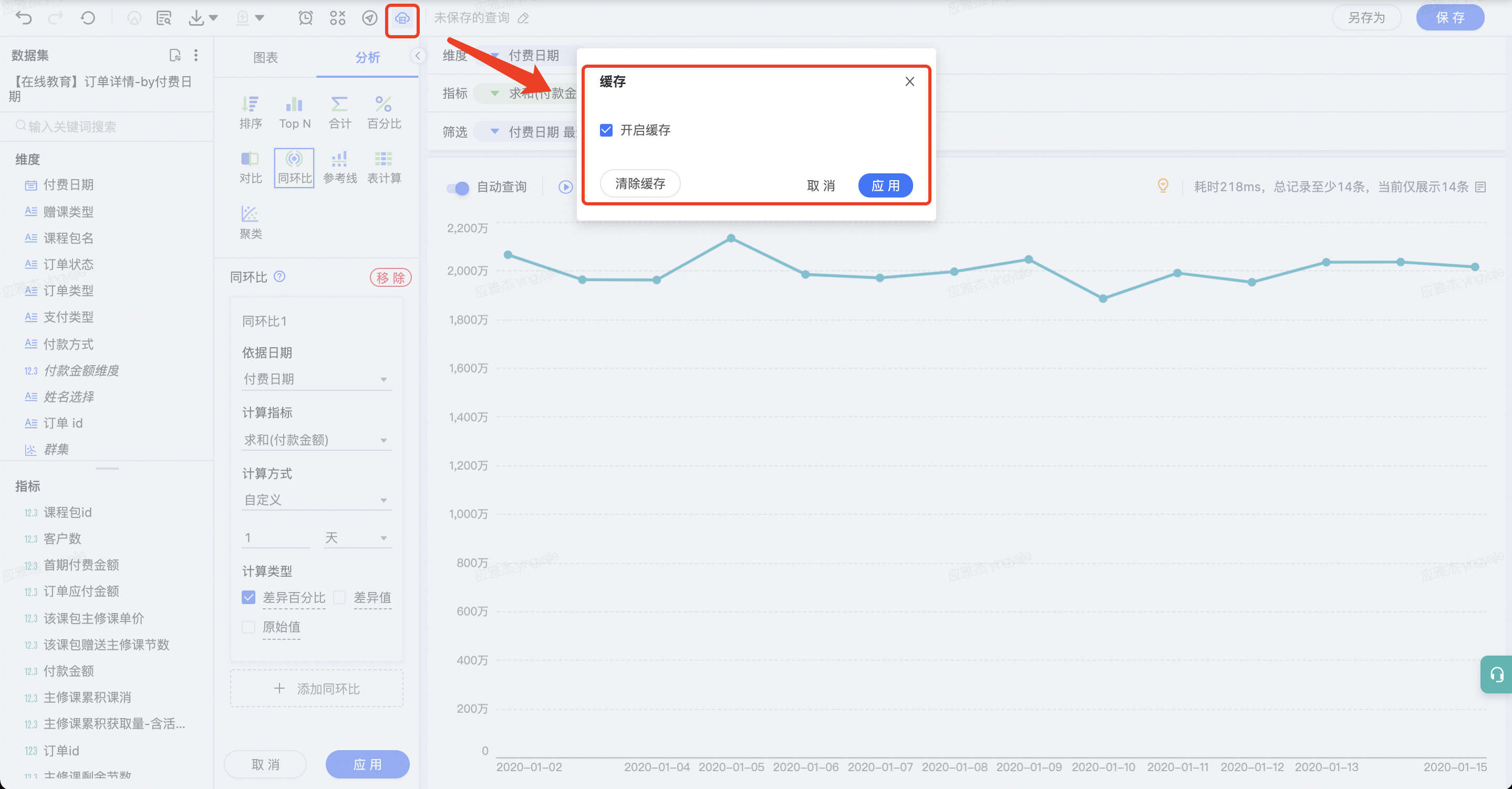This screenshot has width=1512, height=789.
Task: Select the 分析 tab
Action: 367,58
